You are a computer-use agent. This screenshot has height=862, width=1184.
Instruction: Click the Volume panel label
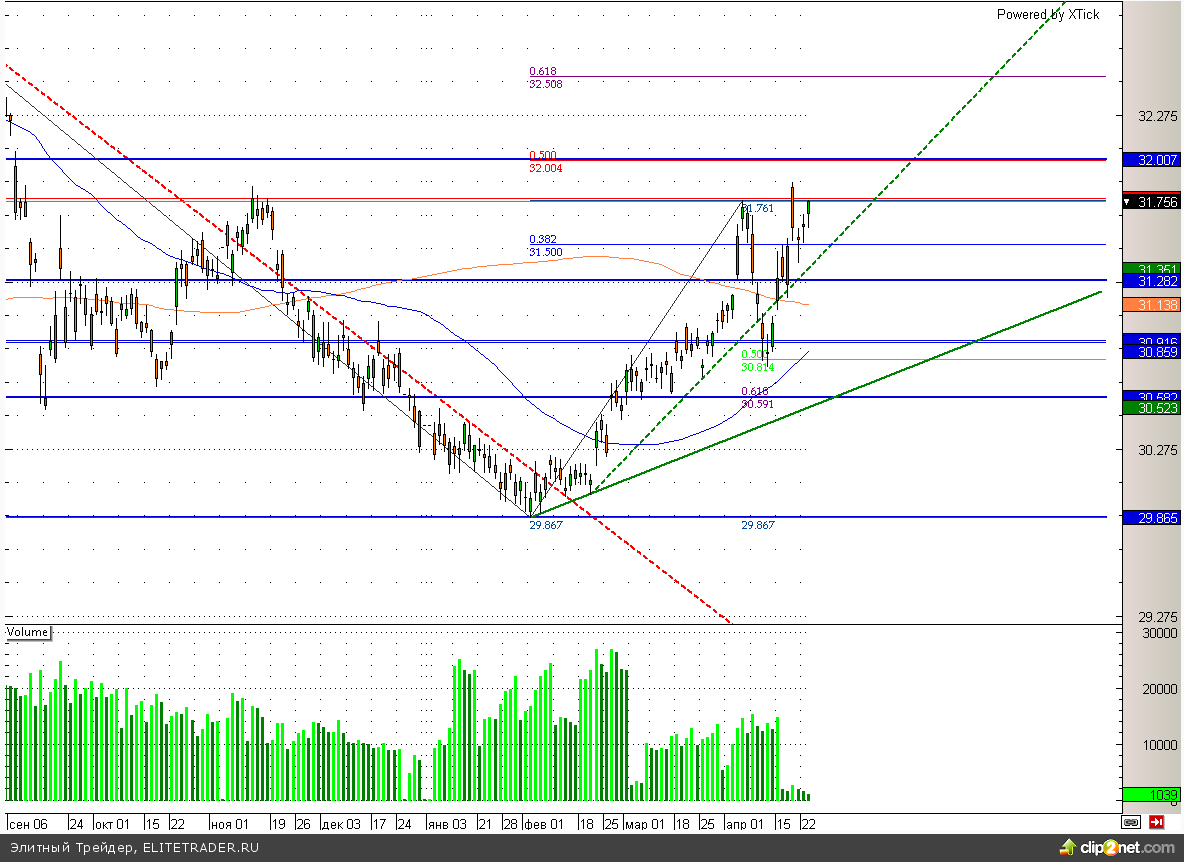click(x=28, y=632)
